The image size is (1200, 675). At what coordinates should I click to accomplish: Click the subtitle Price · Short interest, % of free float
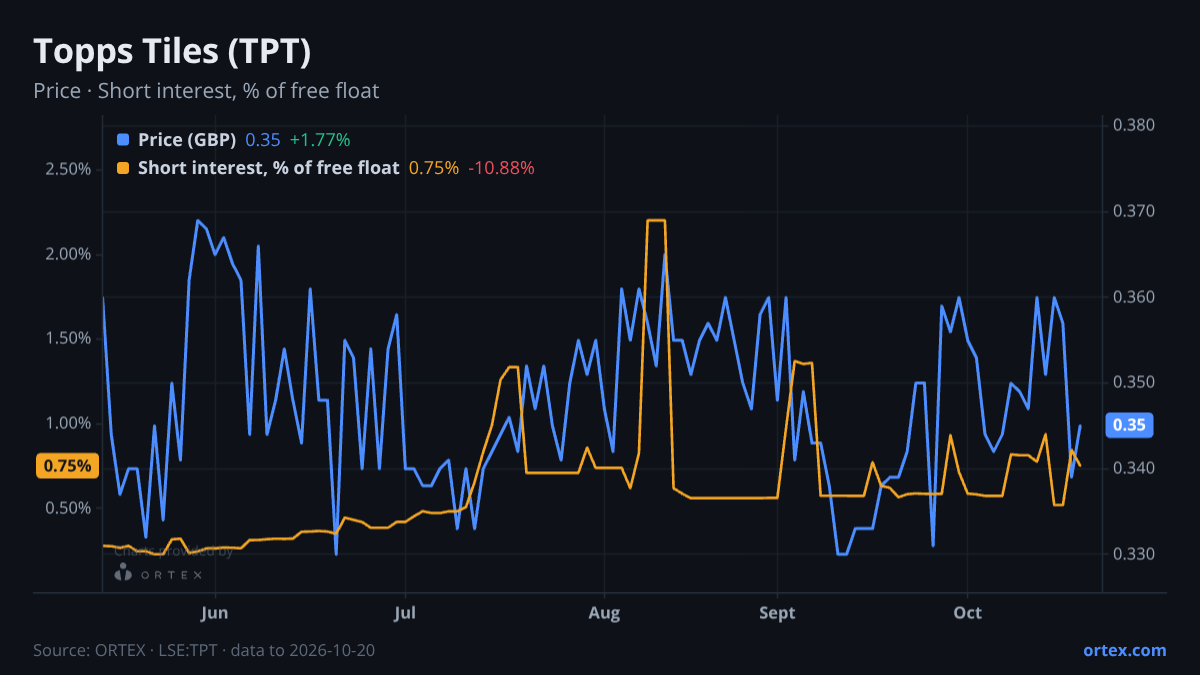click(x=206, y=91)
